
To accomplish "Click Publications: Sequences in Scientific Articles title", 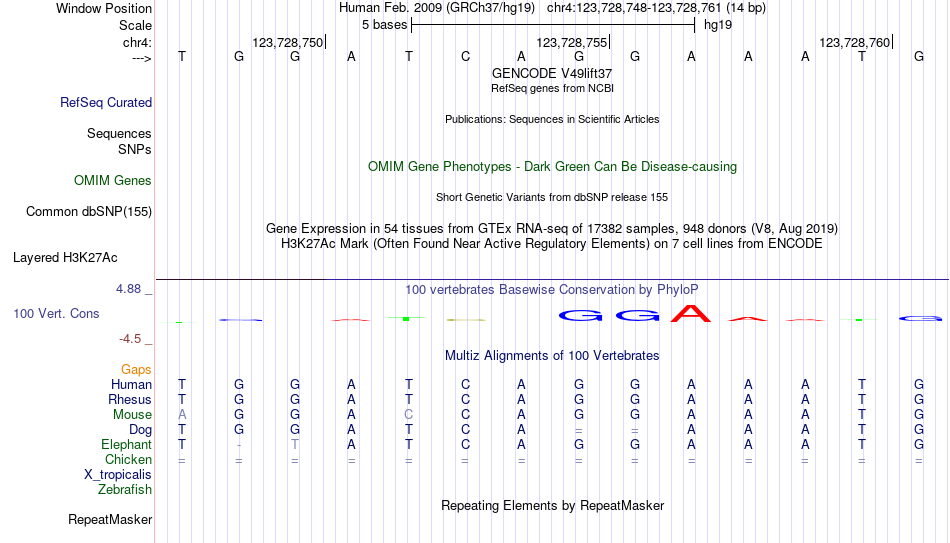I will click(552, 119).
